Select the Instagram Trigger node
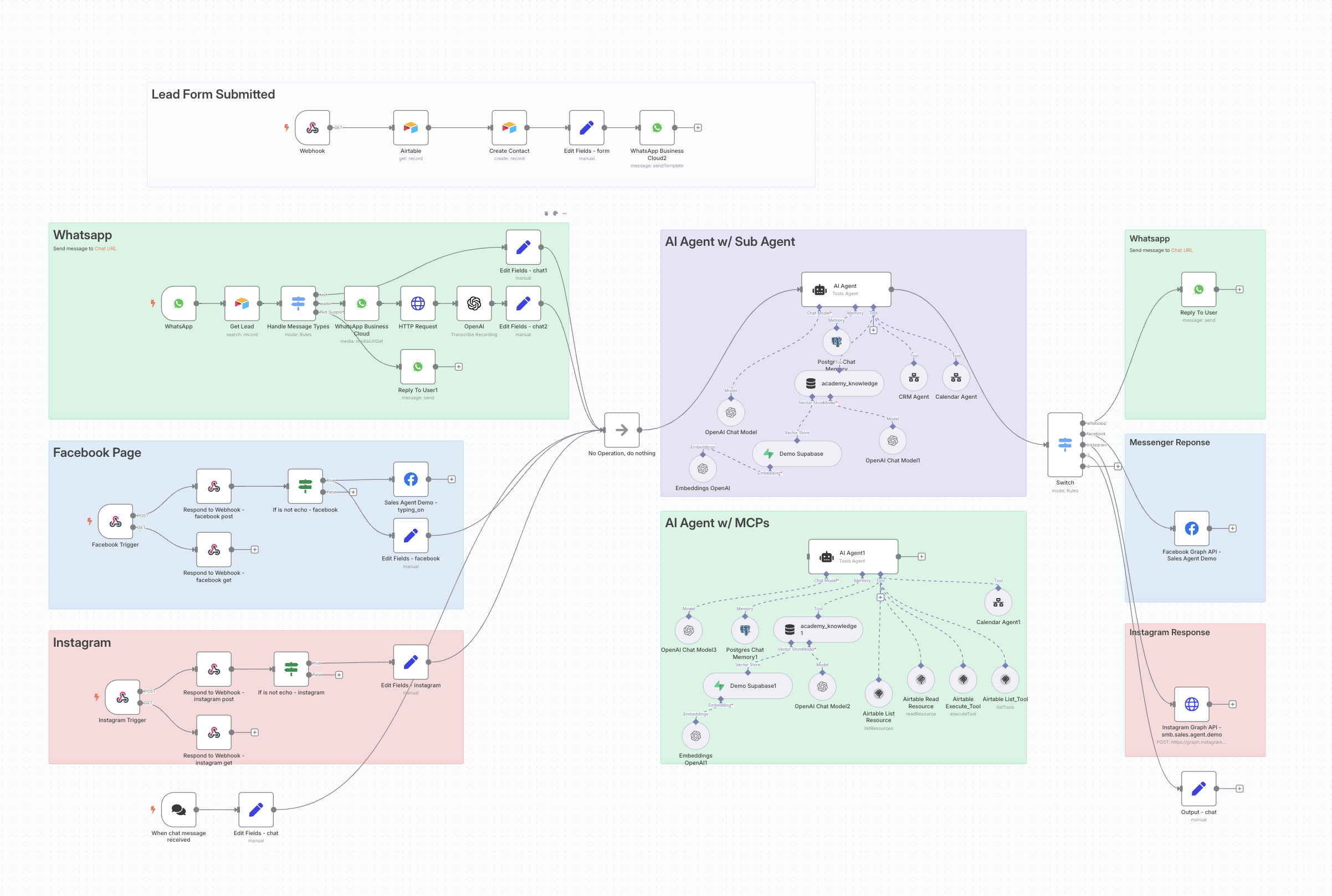 [122, 697]
